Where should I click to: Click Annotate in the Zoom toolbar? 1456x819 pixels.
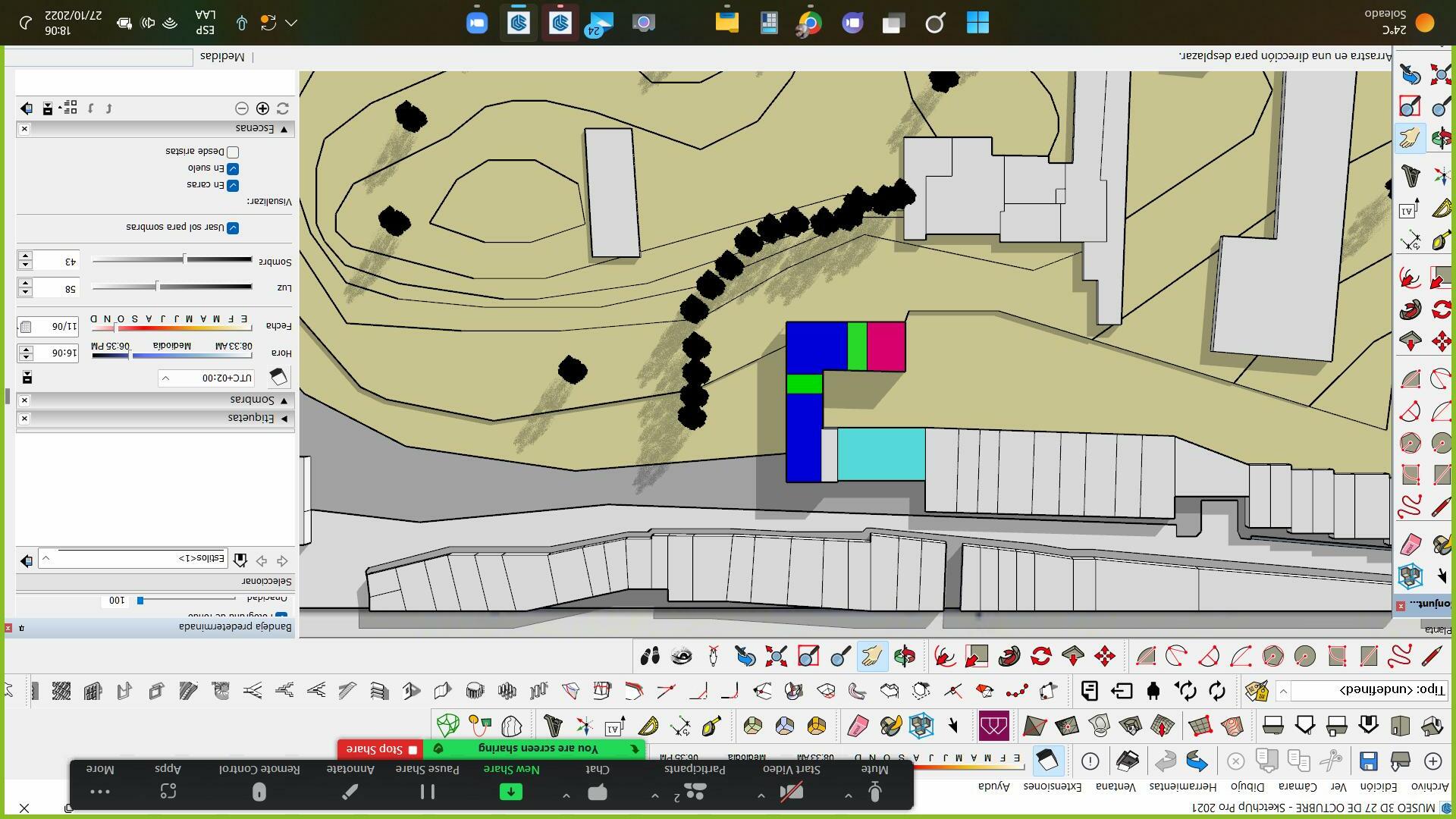tap(350, 781)
